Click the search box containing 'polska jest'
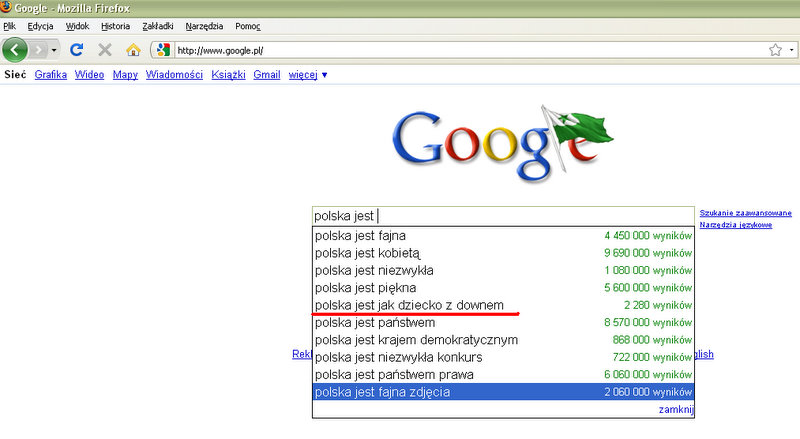This screenshot has width=800, height=439. pos(503,216)
